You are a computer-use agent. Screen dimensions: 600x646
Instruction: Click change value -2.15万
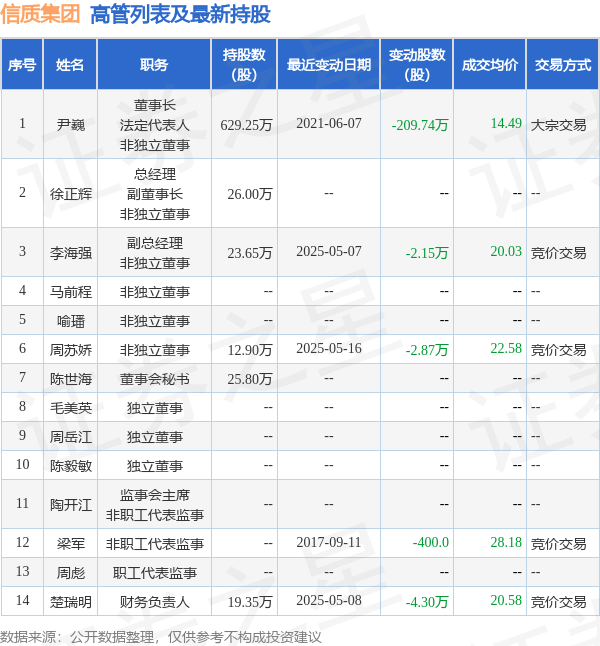click(x=427, y=253)
